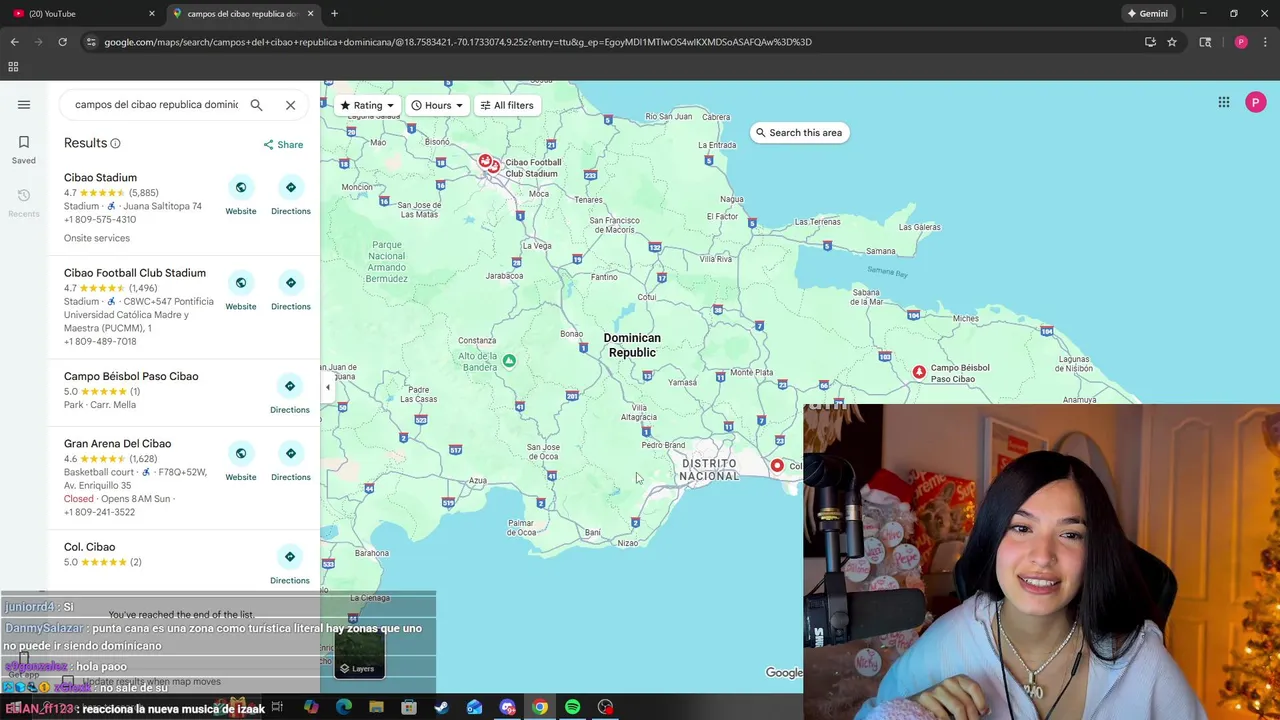Image resolution: width=1280 pixels, height=720 pixels.
Task: Open the Campo Béisbol Paso Cibao result
Action: (x=131, y=376)
